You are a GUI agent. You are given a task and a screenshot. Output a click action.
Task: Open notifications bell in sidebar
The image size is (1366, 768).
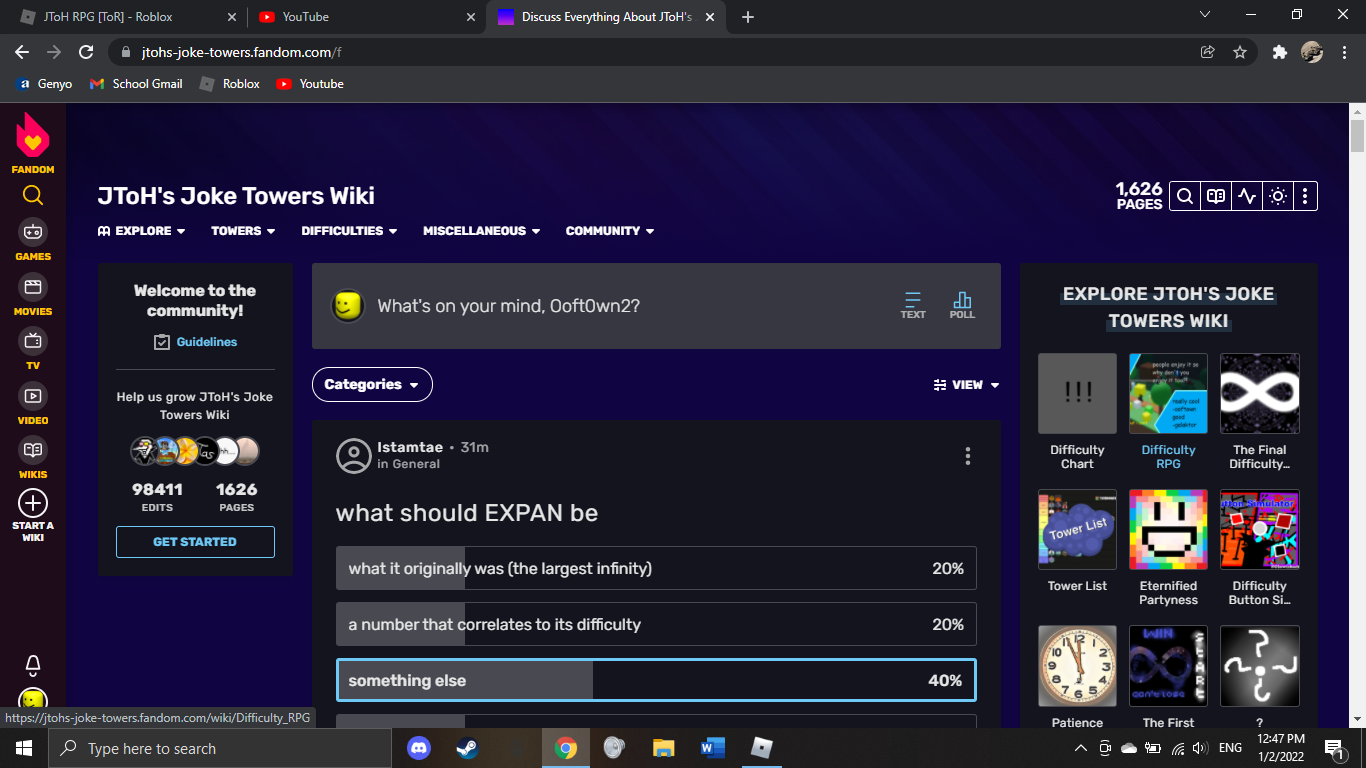33,665
